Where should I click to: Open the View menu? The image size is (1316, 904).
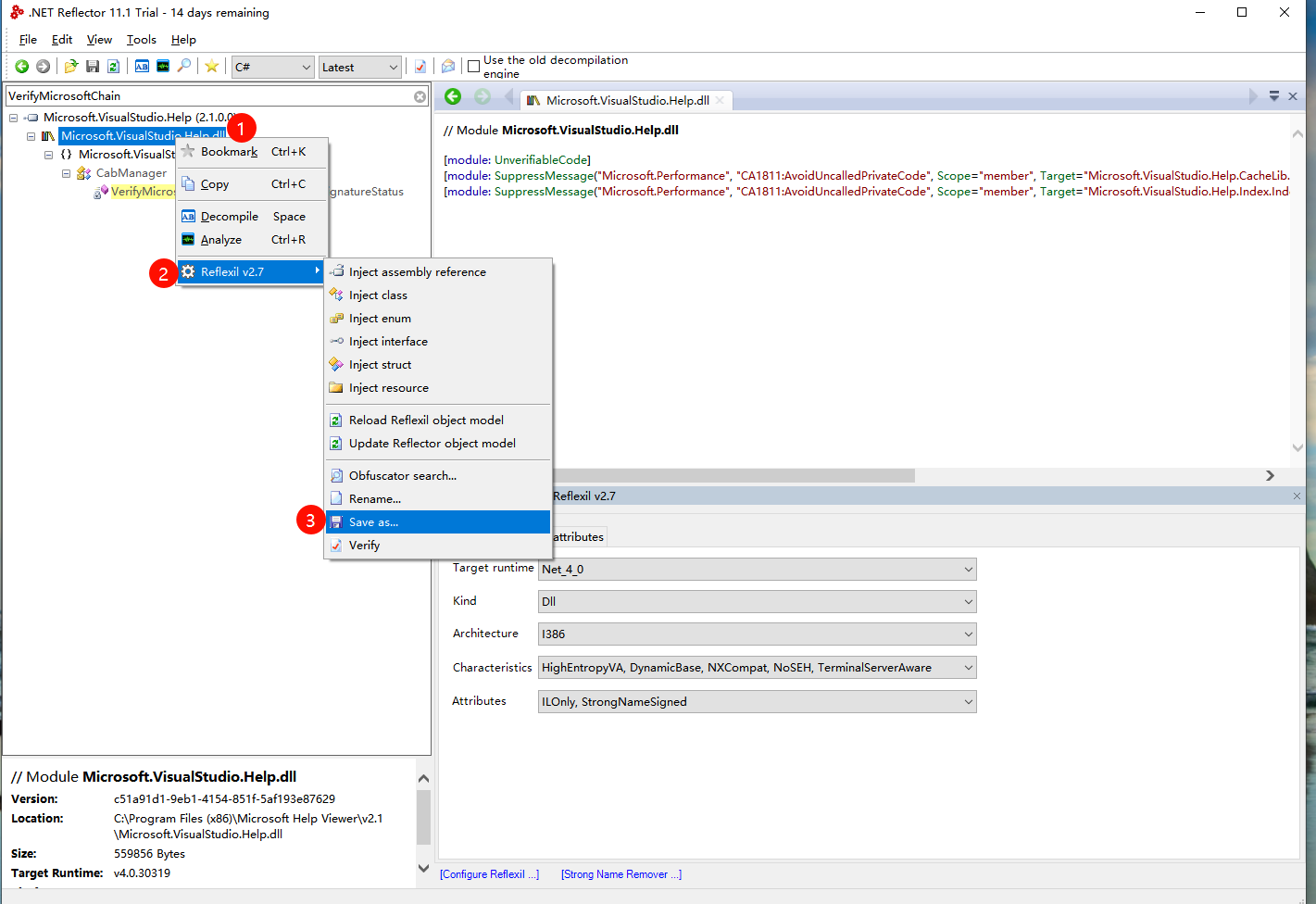point(99,40)
